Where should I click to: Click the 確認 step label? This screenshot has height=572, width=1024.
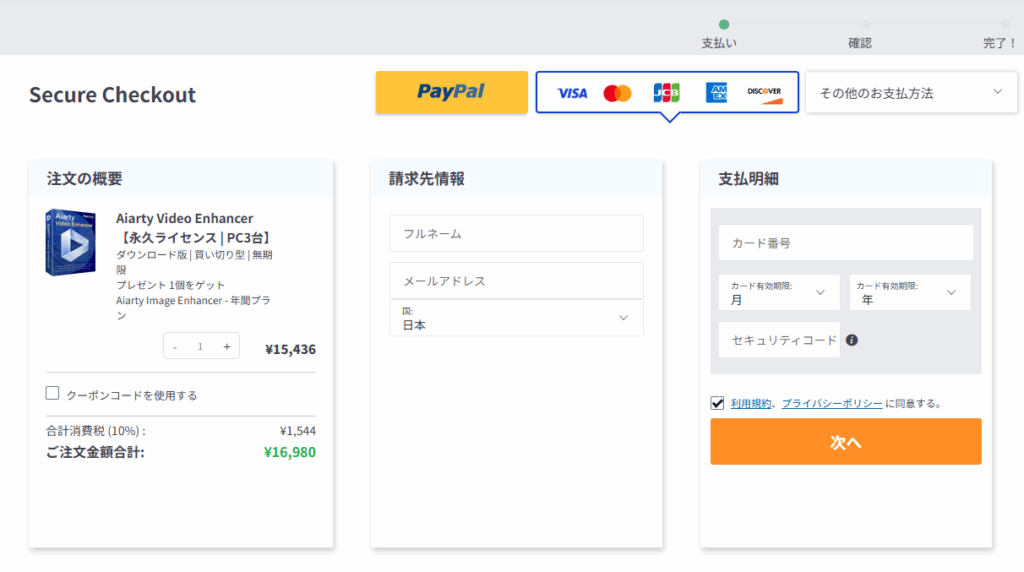click(x=859, y=43)
